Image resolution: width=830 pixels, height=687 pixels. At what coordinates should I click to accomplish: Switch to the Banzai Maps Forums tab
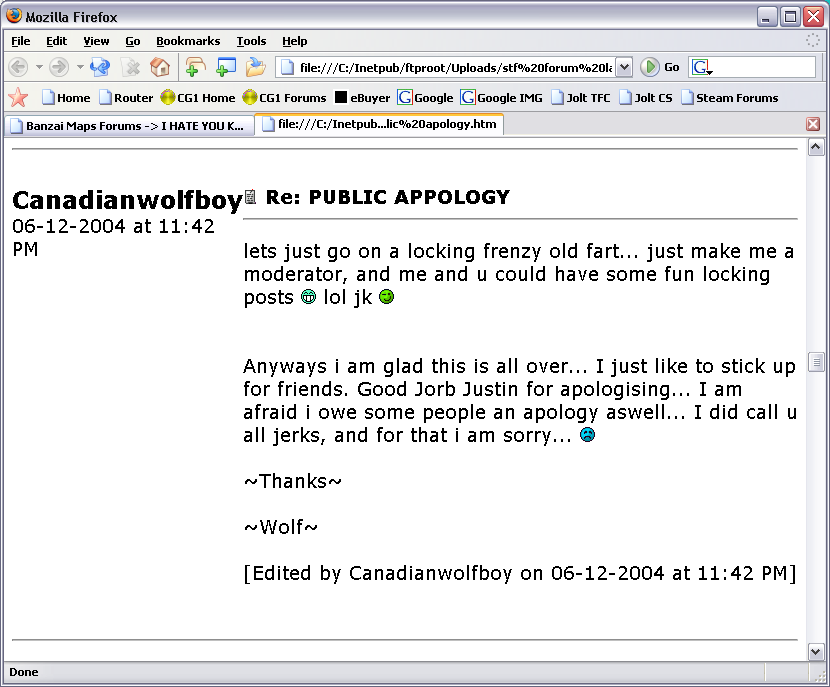point(129,125)
